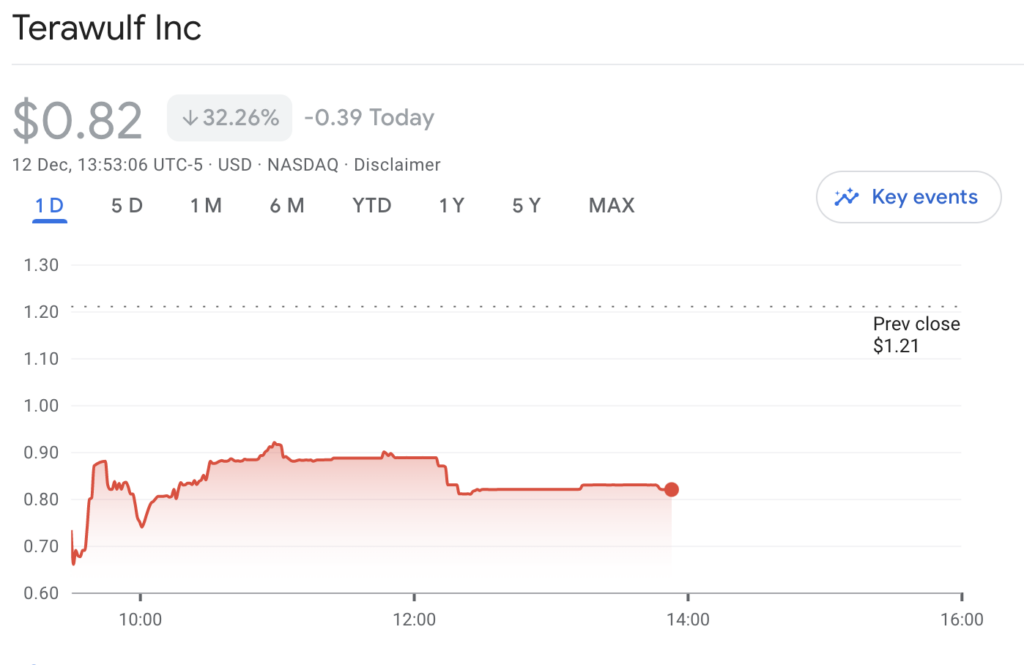Open the Key events button
Viewport: 1024px width, 665px height.
pyautogui.click(x=908, y=197)
